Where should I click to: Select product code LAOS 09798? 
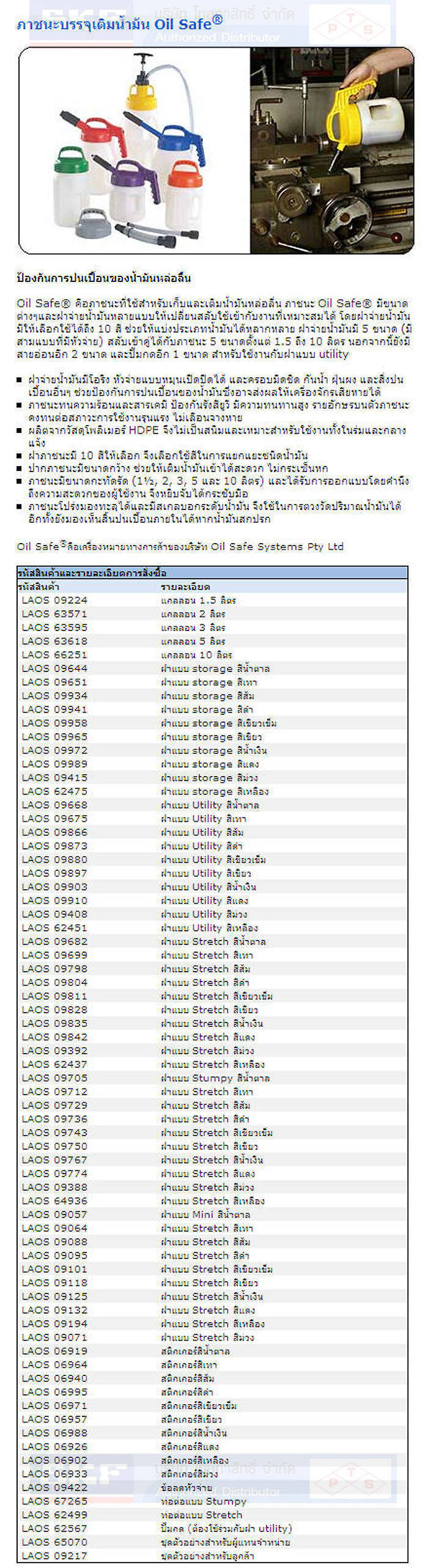click(54, 969)
